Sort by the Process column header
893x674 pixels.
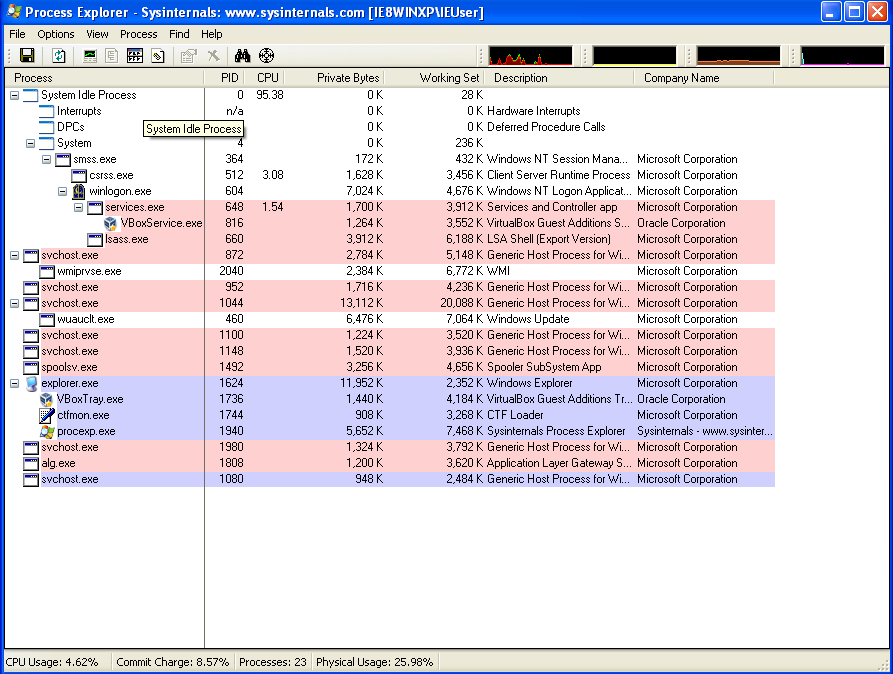(x=104, y=78)
